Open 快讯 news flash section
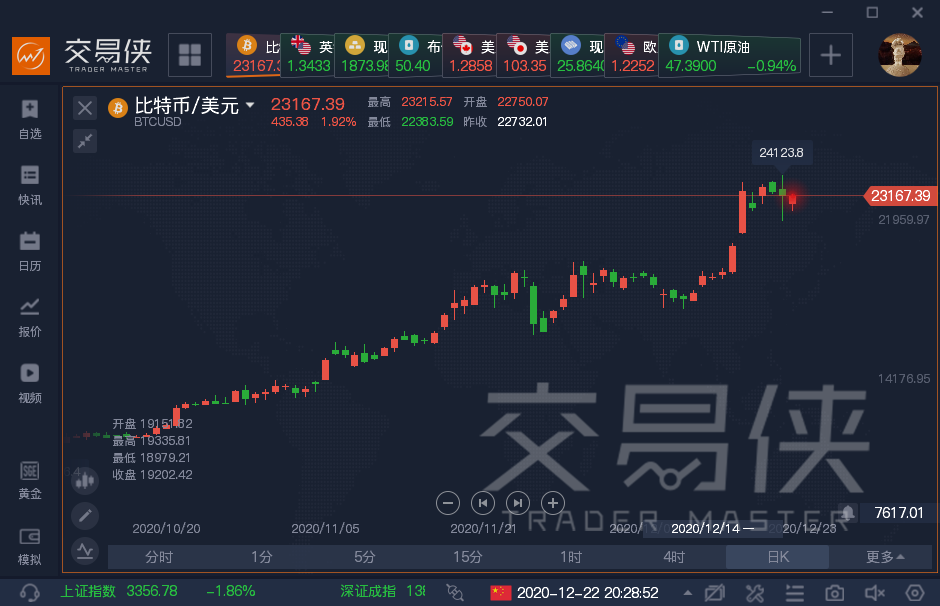 tap(29, 186)
